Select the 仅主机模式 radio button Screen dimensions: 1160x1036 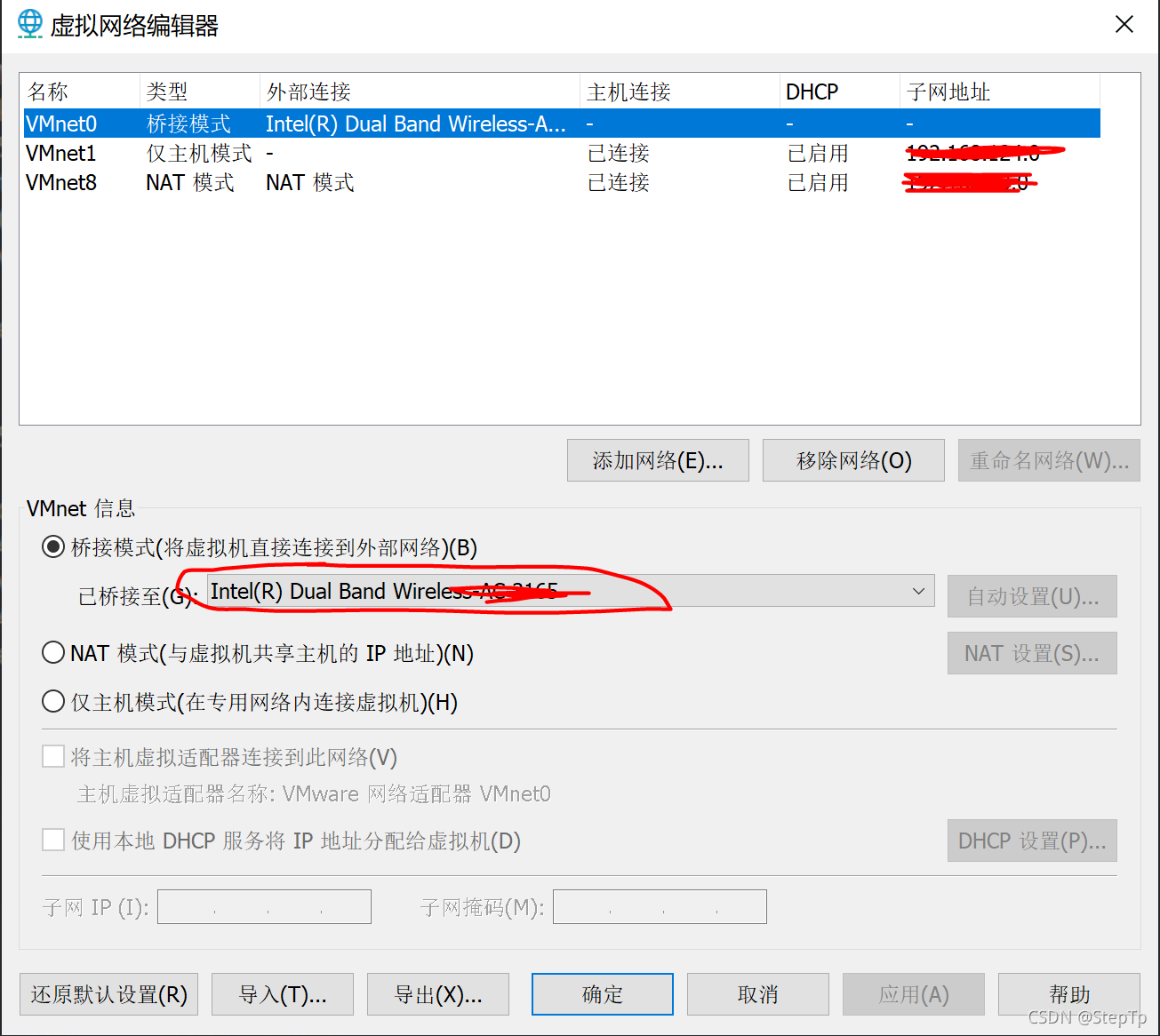click(53, 702)
